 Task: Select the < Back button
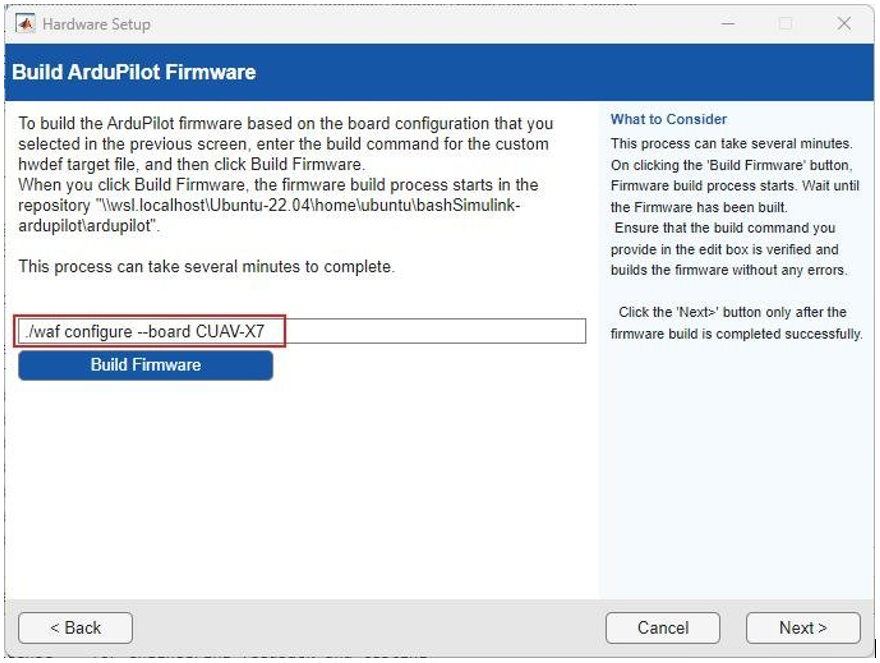click(75, 628)
